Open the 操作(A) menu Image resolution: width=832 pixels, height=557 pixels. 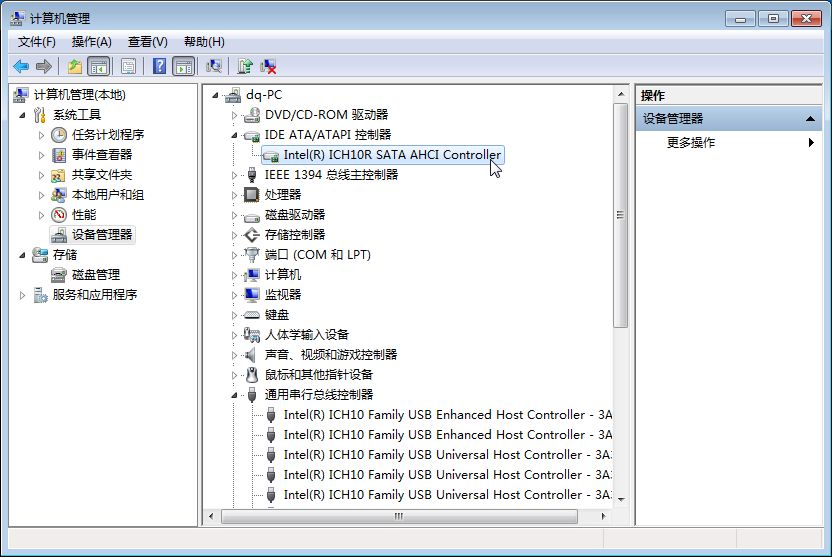[x=91, y=42]
